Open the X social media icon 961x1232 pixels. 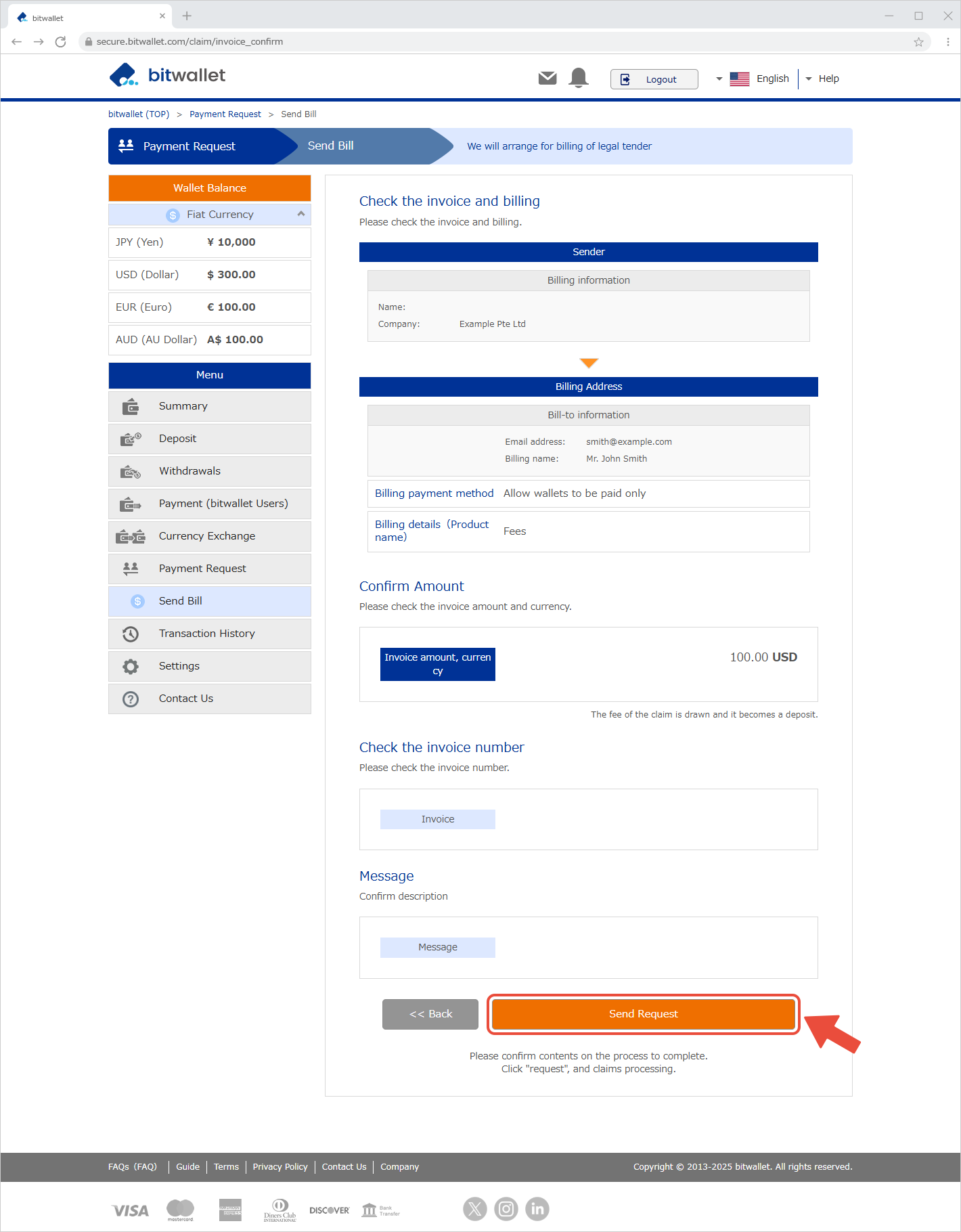(475, 1209)
